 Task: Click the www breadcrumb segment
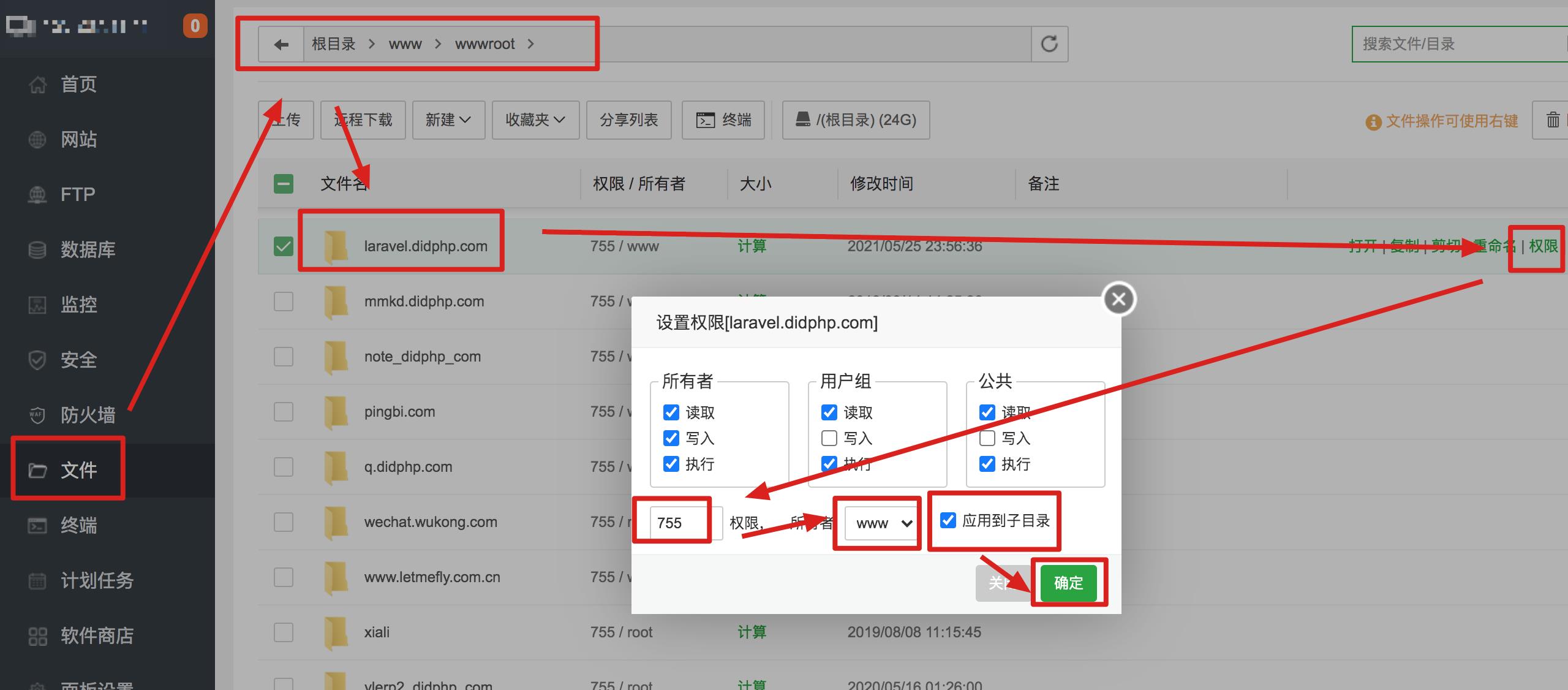pyautogui.click(x=405, y=44)
